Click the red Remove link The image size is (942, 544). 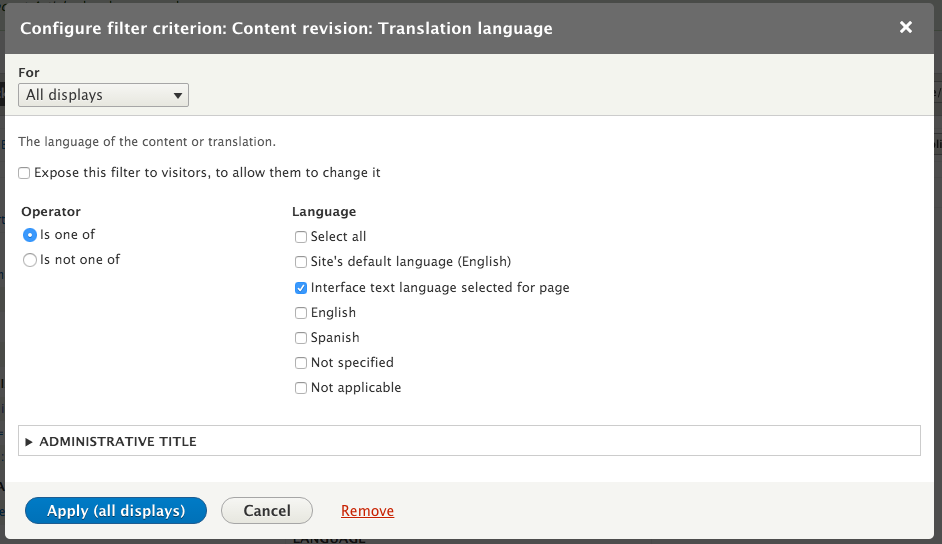point(367,511)
